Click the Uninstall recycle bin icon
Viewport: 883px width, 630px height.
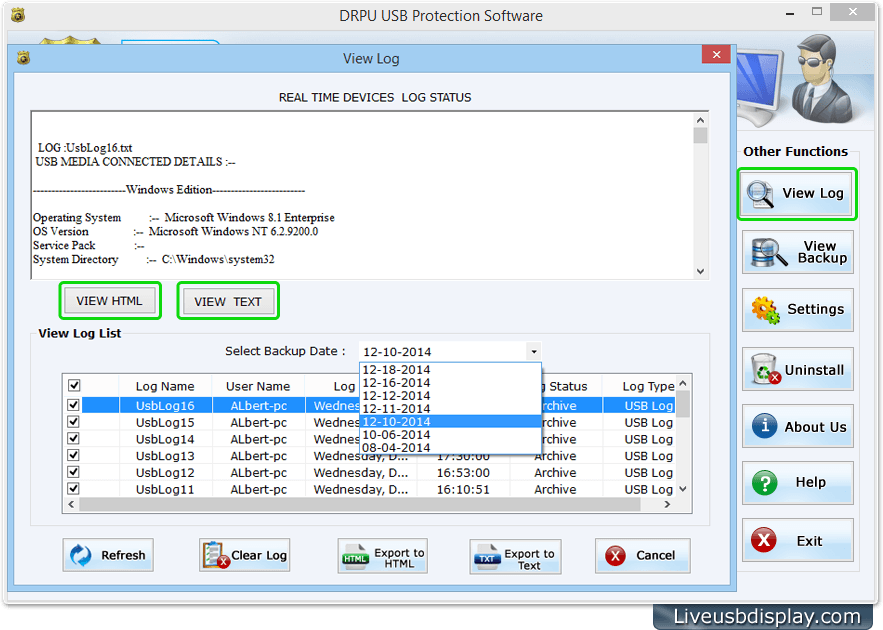point(766,369)
